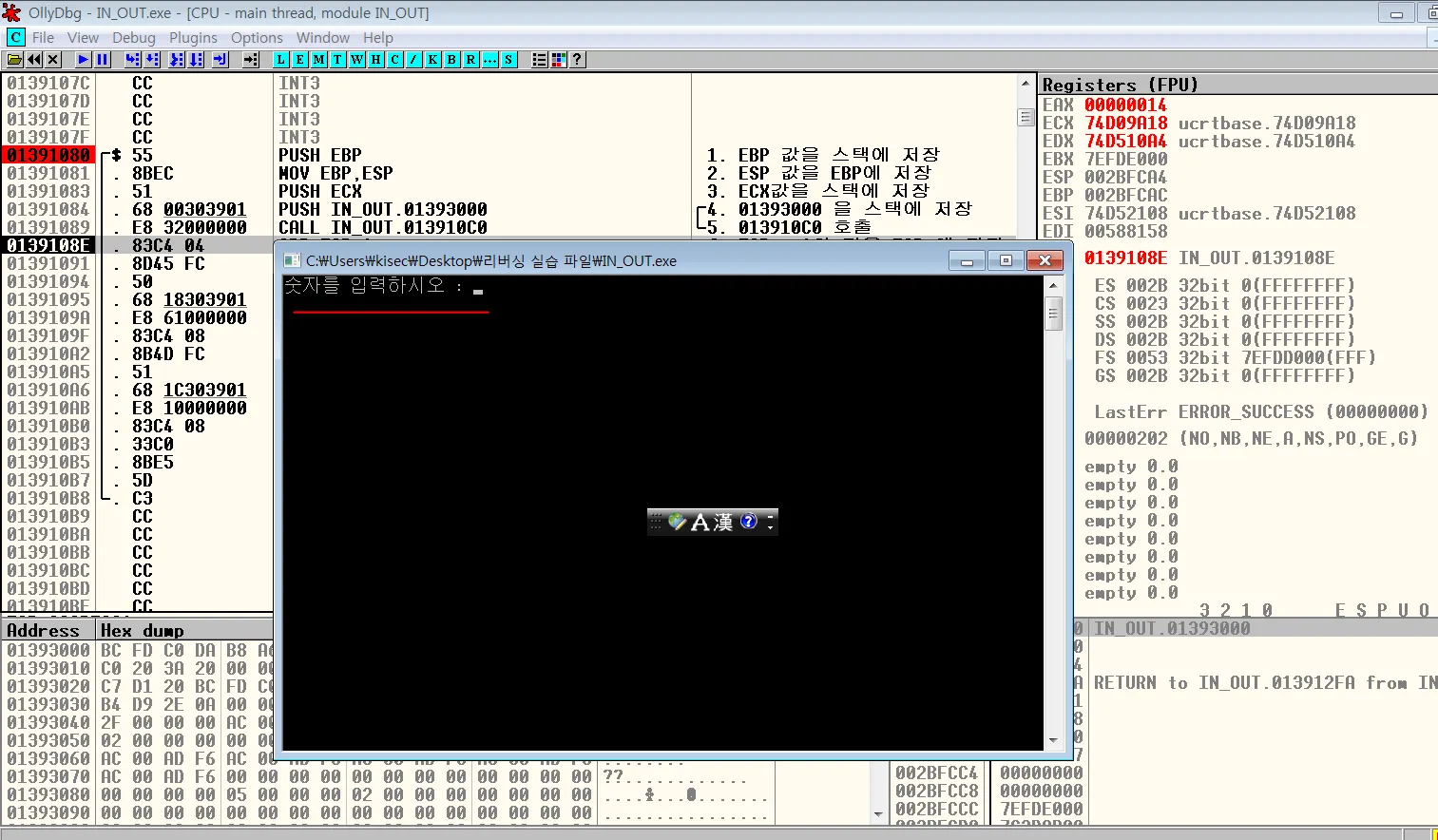Show the CPU window with the toolbar C button
This screenshot has height=840, width=1438.
pyautogui.click(x=394, y=59)
